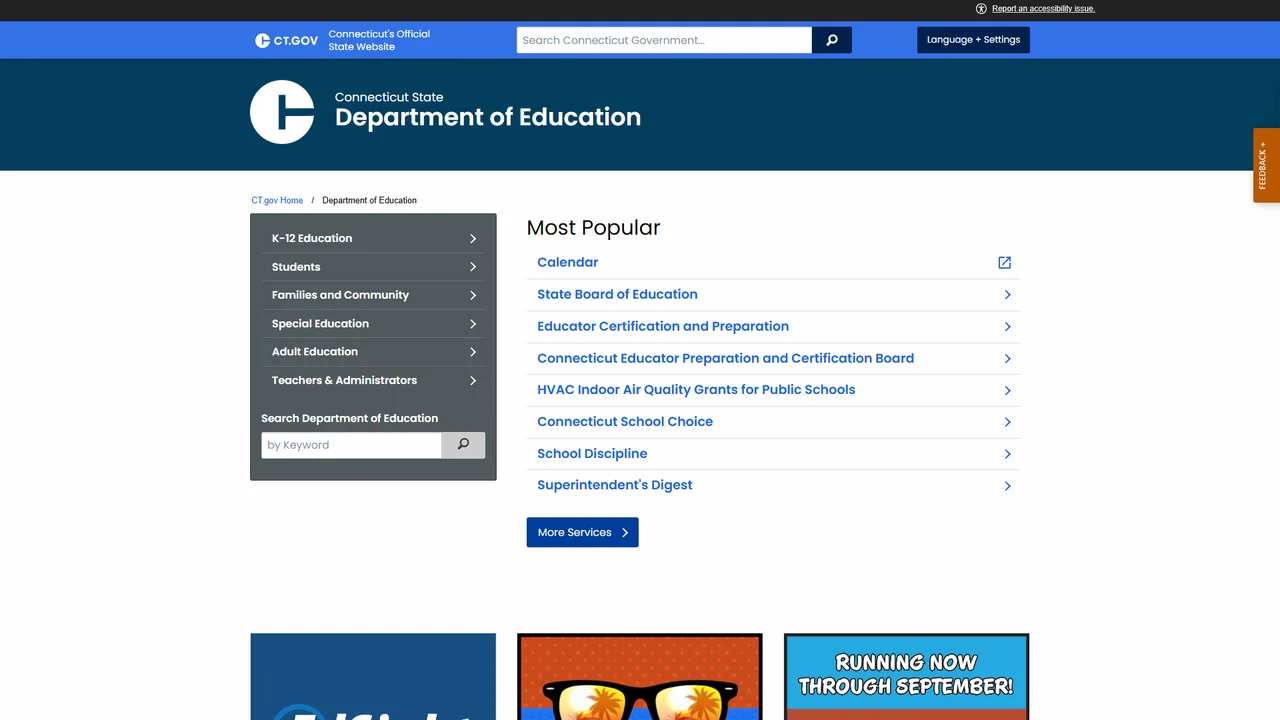Open the Running Now Through September banner
The height and width of the screenshot is (720, 1280).
pyautogui.click(x=906, y=676)
